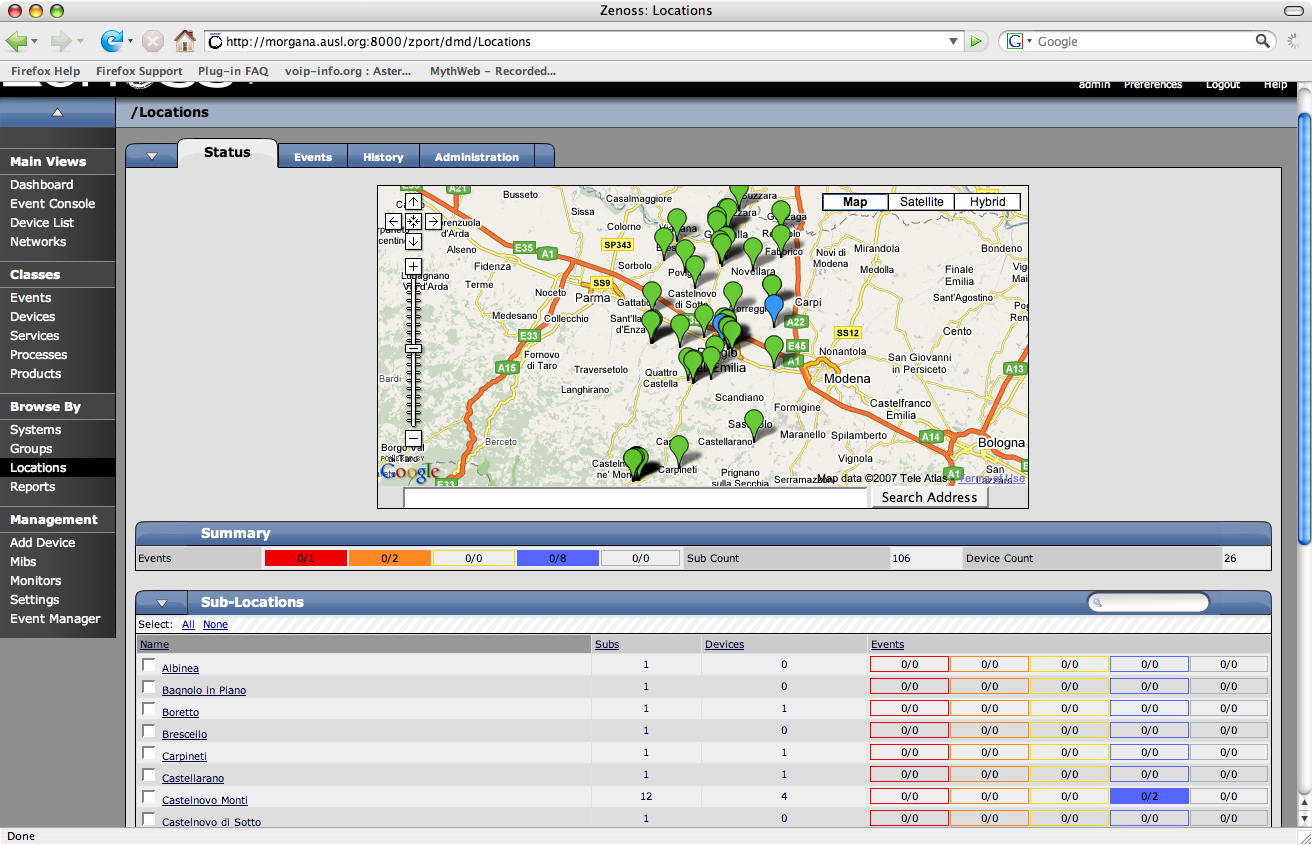The height and width of the screenshot is (845, 1312).
Task: Switch to the Events tab
Action: coord(313,157)
